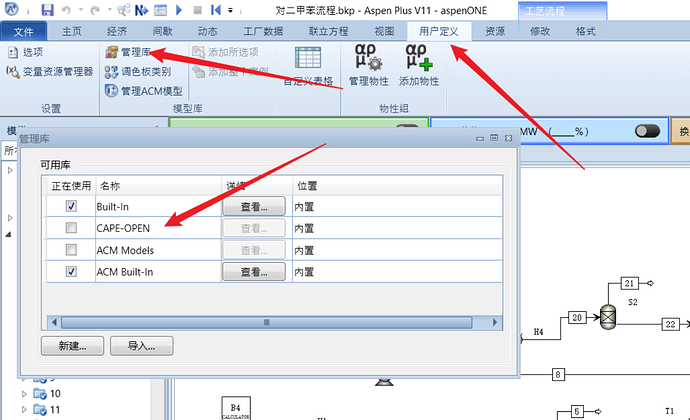
Task: Switch to the 主页 ribbon tab
Action: (71, 31)
